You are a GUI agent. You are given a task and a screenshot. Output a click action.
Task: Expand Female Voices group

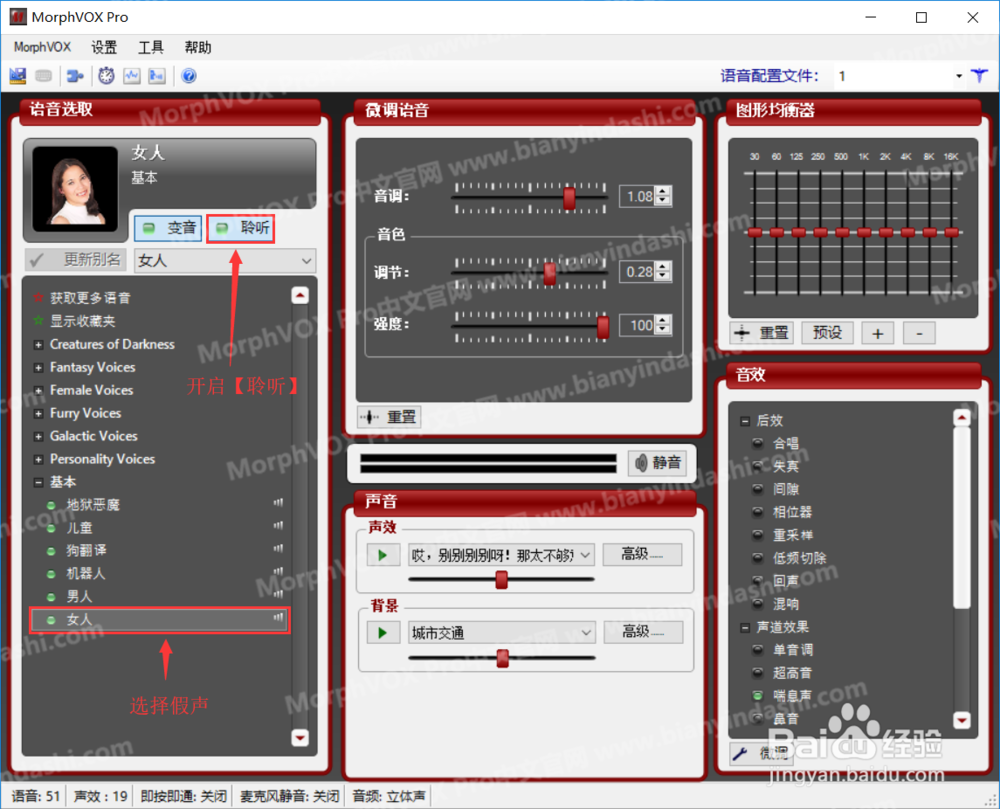[x=38, y=391]
